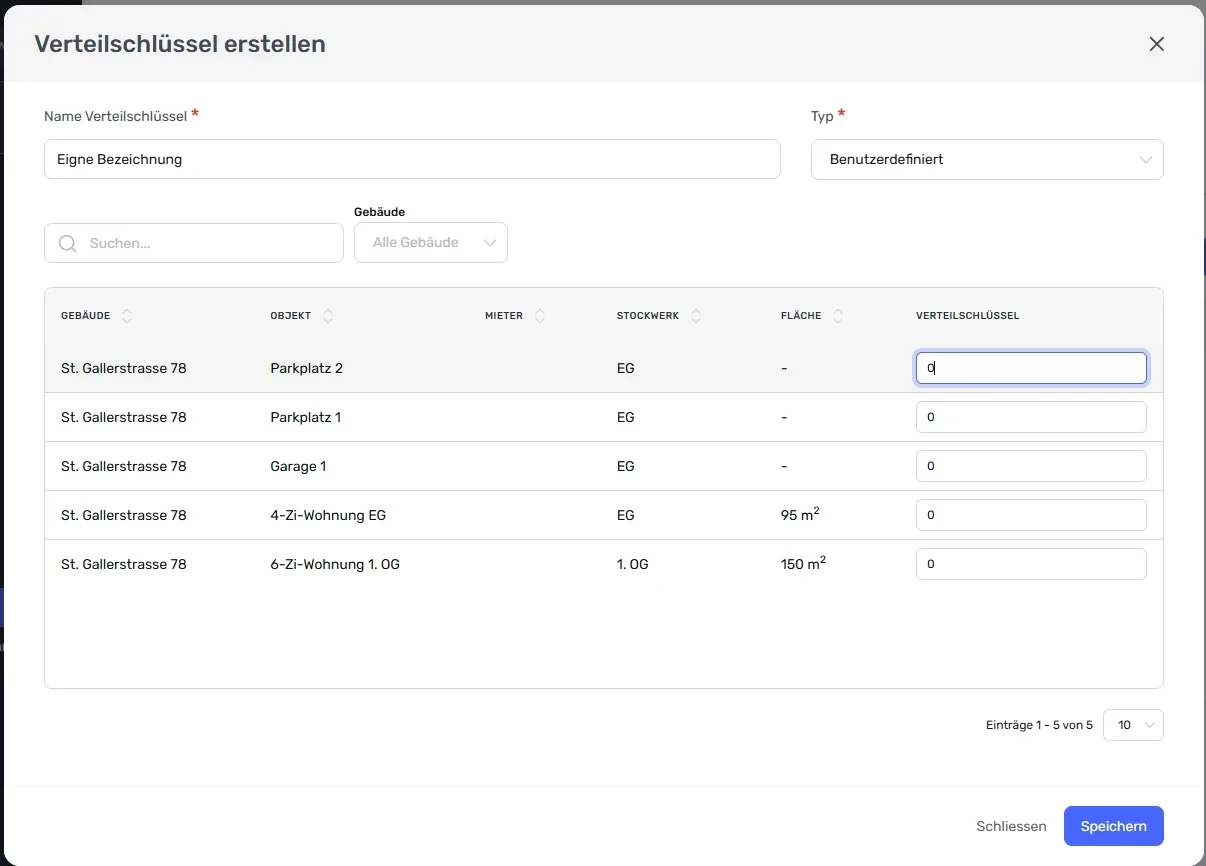The width and height of the screenshot is (1206, 866).
Task: Select Verteilschlüssel input for 6-Zi-Wohnung 1. OG
Action: point(1031,564)
